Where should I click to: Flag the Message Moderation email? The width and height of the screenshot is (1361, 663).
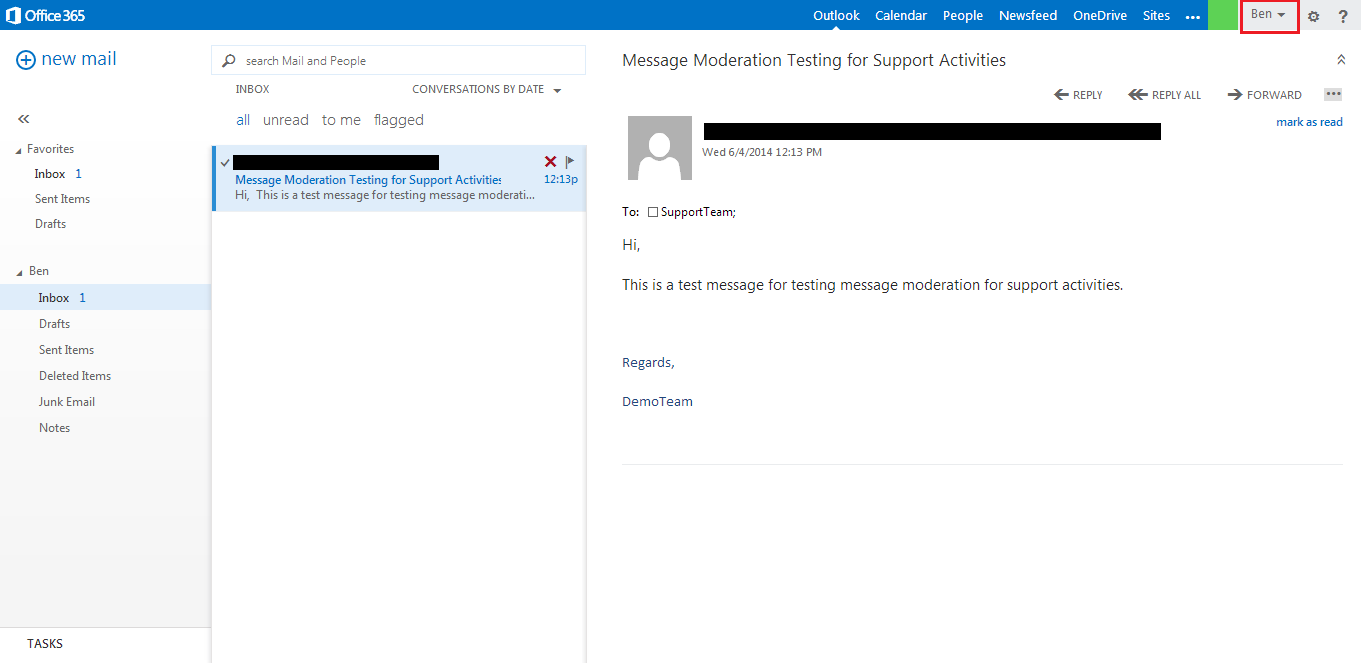tap(568, 161)
